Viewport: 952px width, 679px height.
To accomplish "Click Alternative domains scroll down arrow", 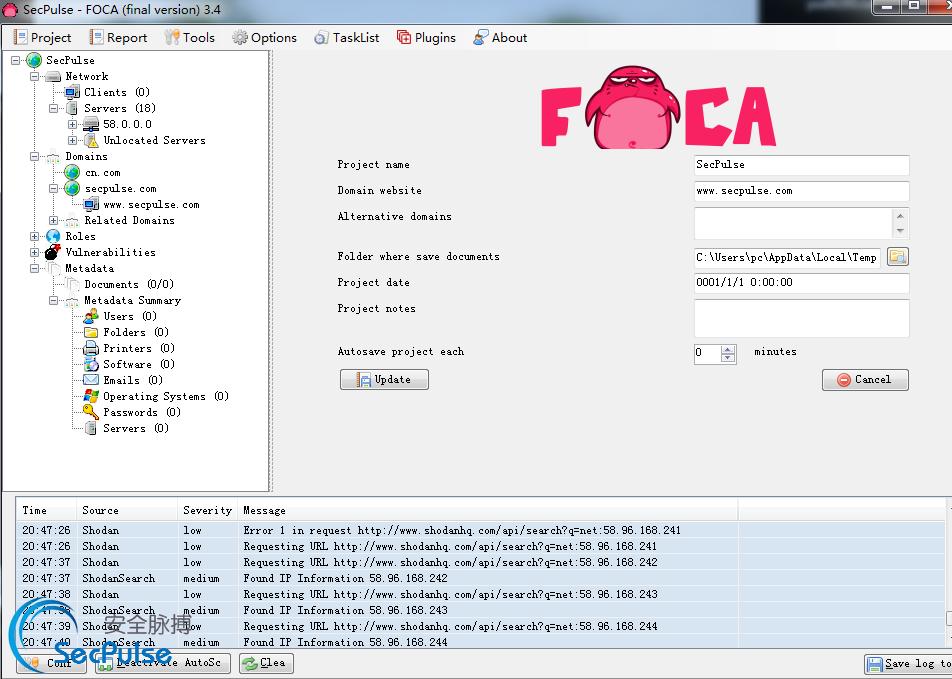I will (900, 231).
